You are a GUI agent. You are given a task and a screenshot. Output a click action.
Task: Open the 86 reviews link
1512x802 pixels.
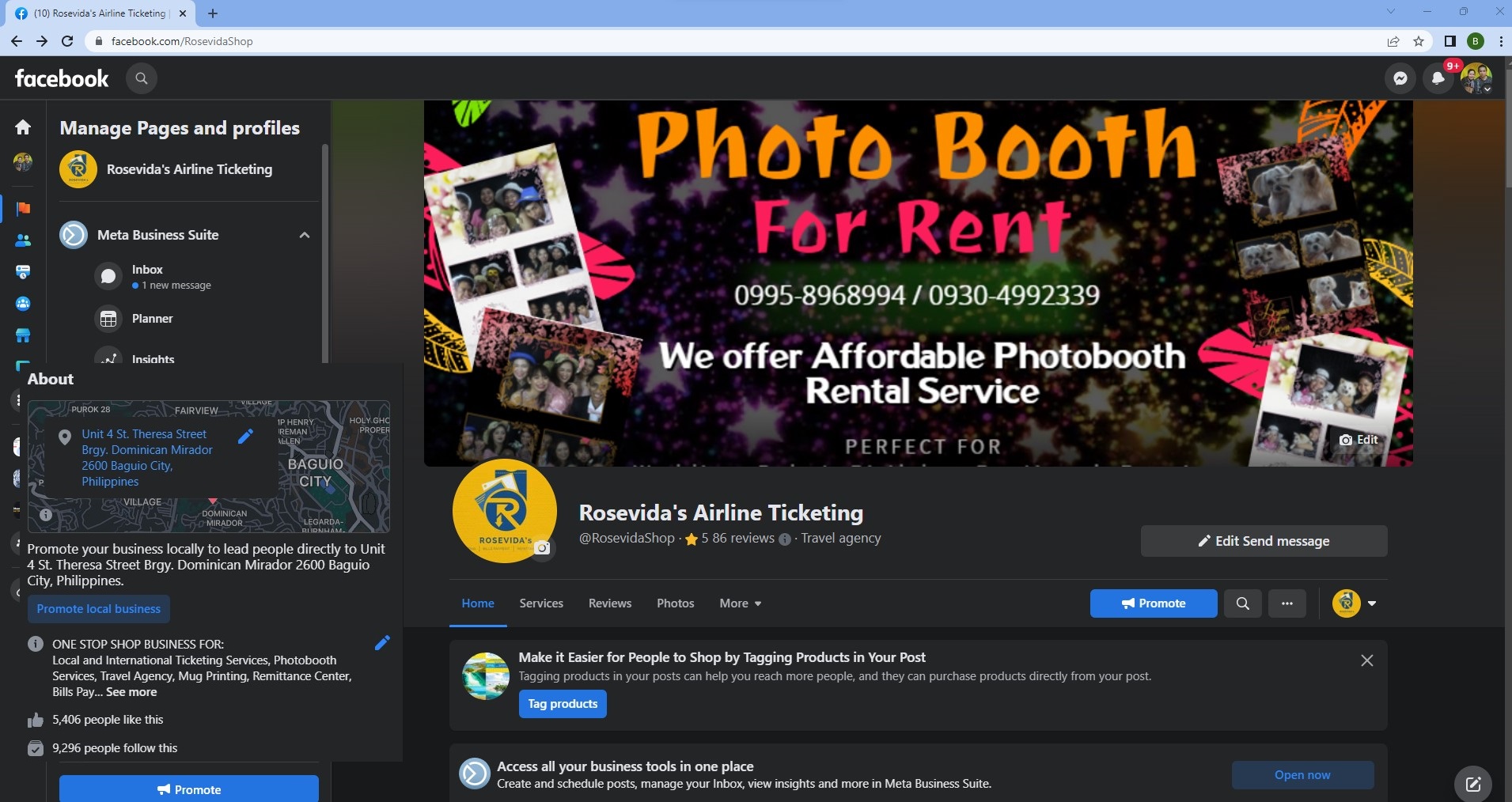tap(743, 539)
